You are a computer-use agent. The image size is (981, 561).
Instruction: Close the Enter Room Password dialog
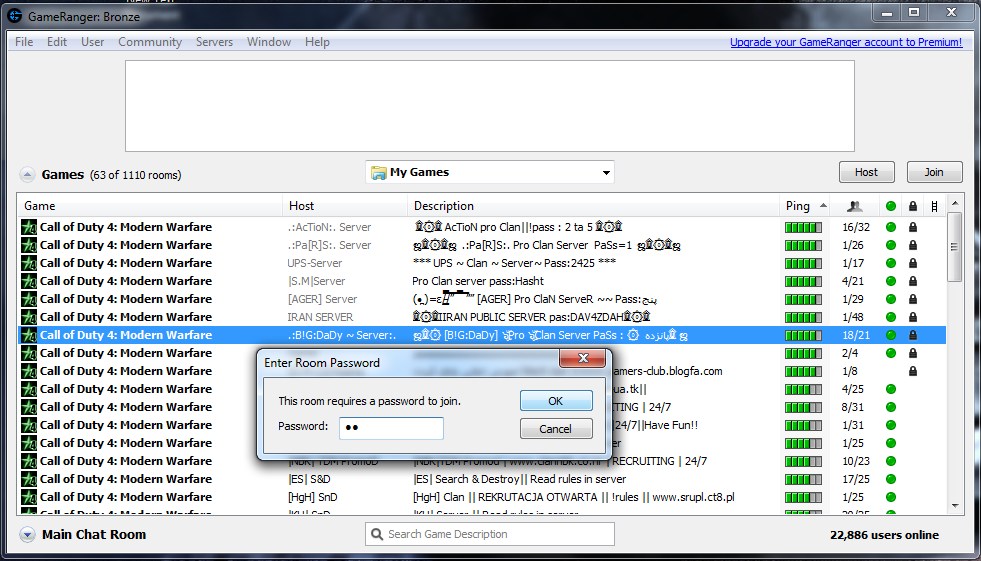pyautogui.click(x=583, y=358)
